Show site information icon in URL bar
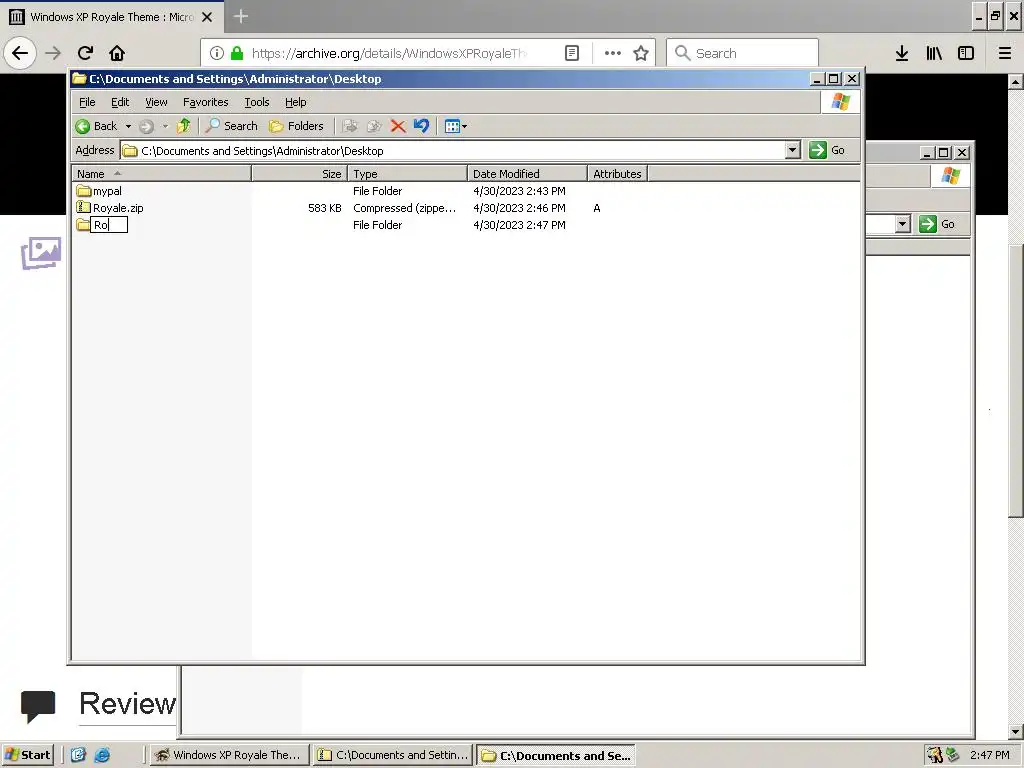This screenshot has width=1024, height=768. tap(217, 53)
